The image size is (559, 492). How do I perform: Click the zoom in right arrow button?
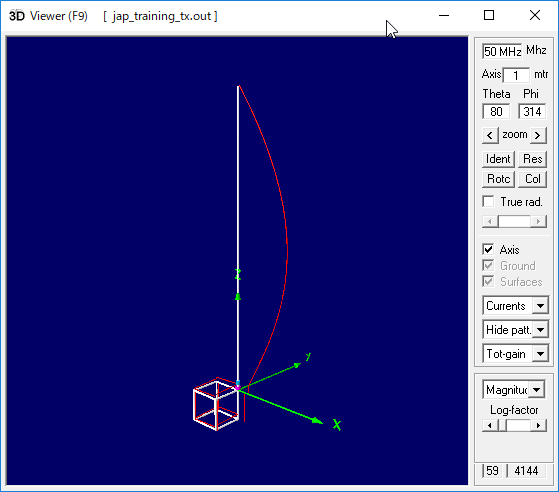538,135
